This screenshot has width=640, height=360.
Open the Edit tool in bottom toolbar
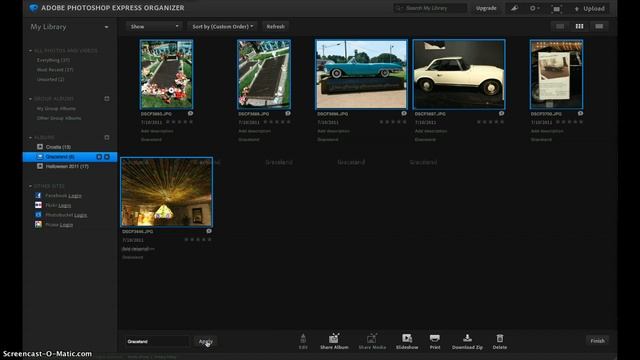click(303, 341)
